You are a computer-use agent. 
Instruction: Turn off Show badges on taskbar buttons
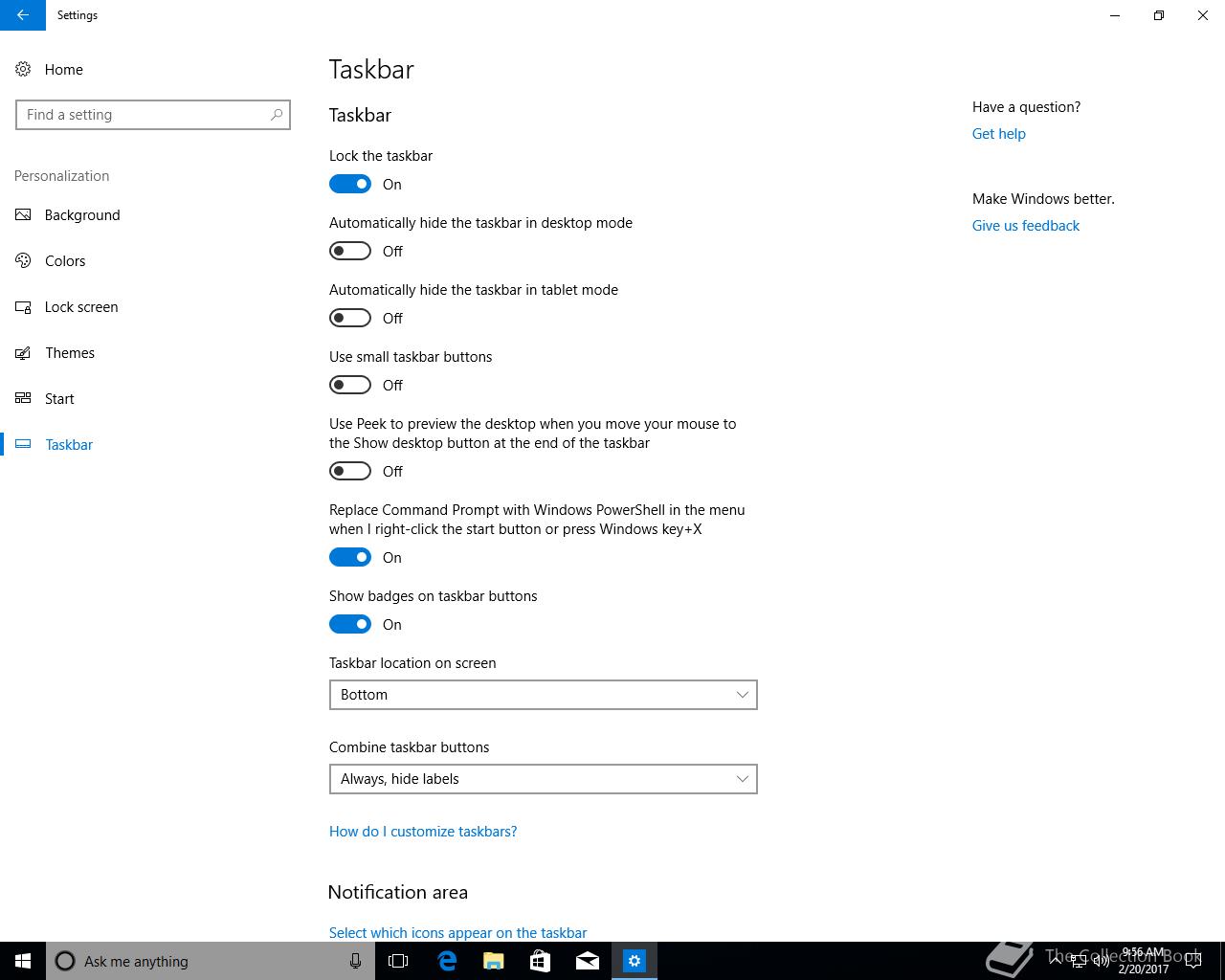point(350,624)
